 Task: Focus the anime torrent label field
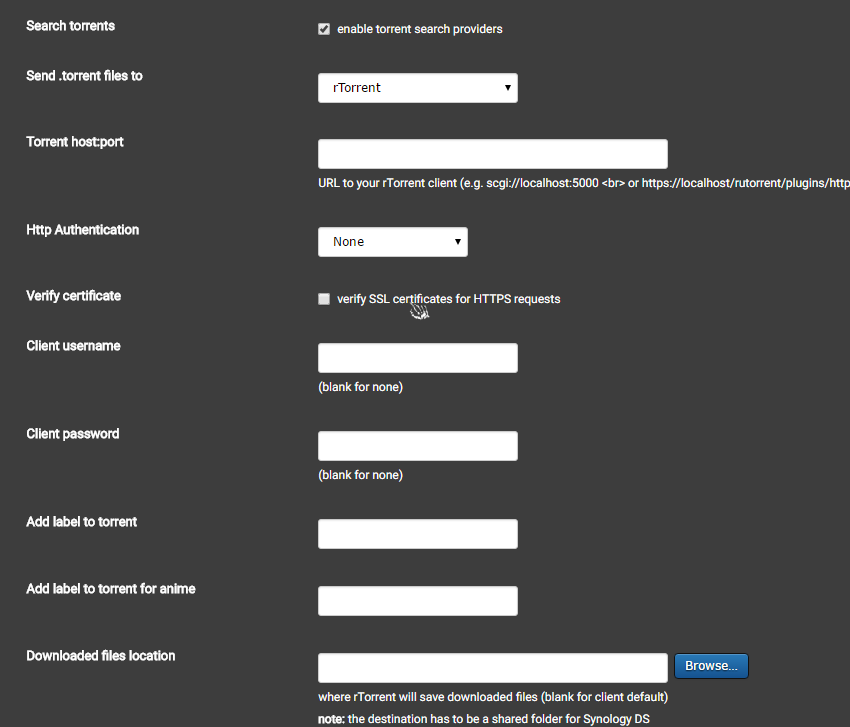click(x=417, y=601)
